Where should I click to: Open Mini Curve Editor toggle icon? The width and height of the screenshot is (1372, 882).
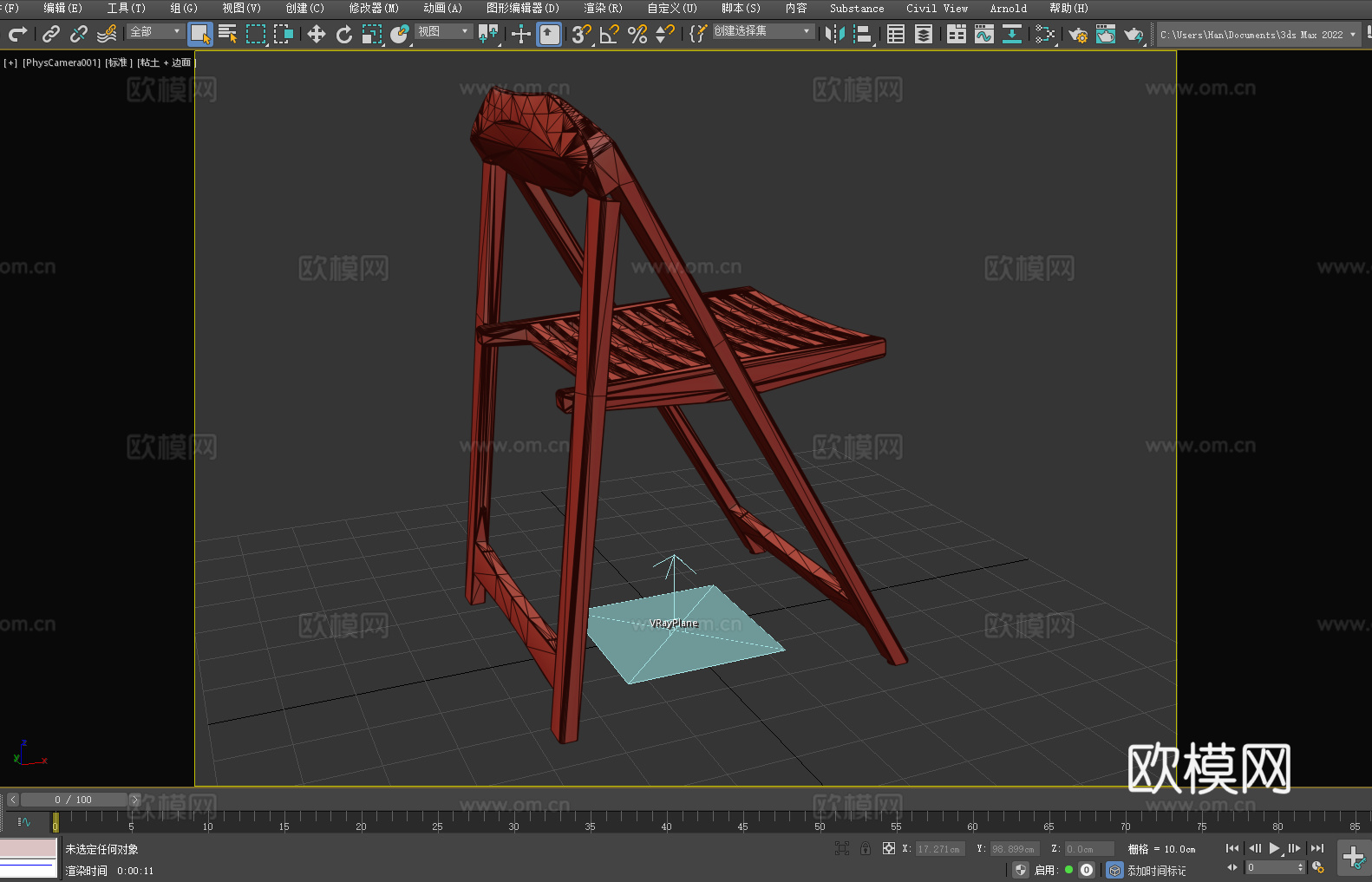tap(24, 821)
